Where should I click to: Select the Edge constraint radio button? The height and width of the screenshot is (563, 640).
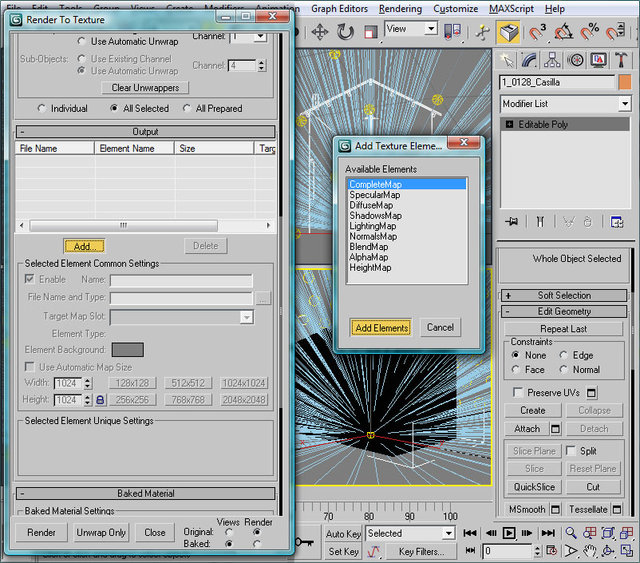565,355
